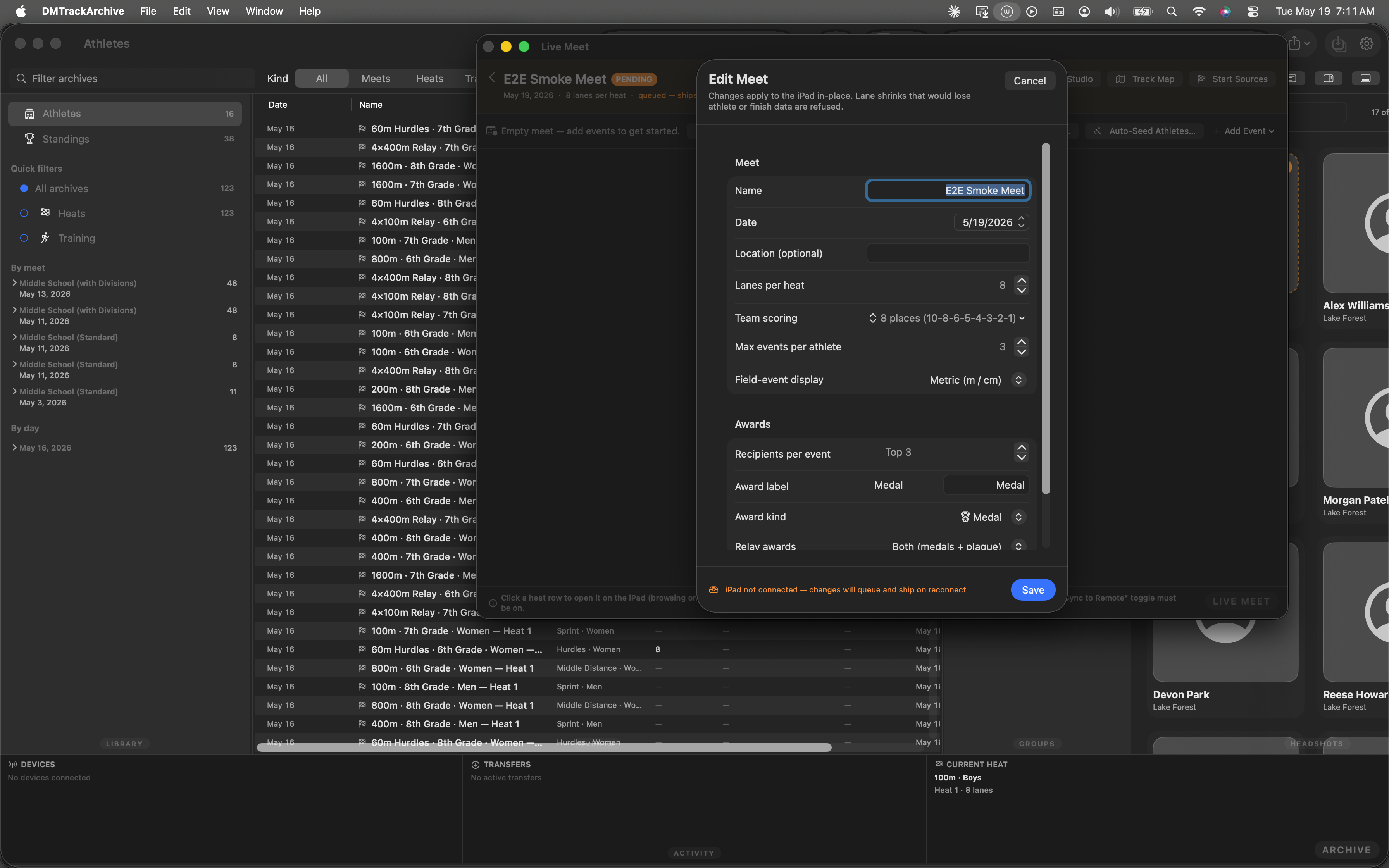The height and width of the screenshot is (868, 1389).
Task: Open macOS Control Center icon
Action: tap(1253, 12)
